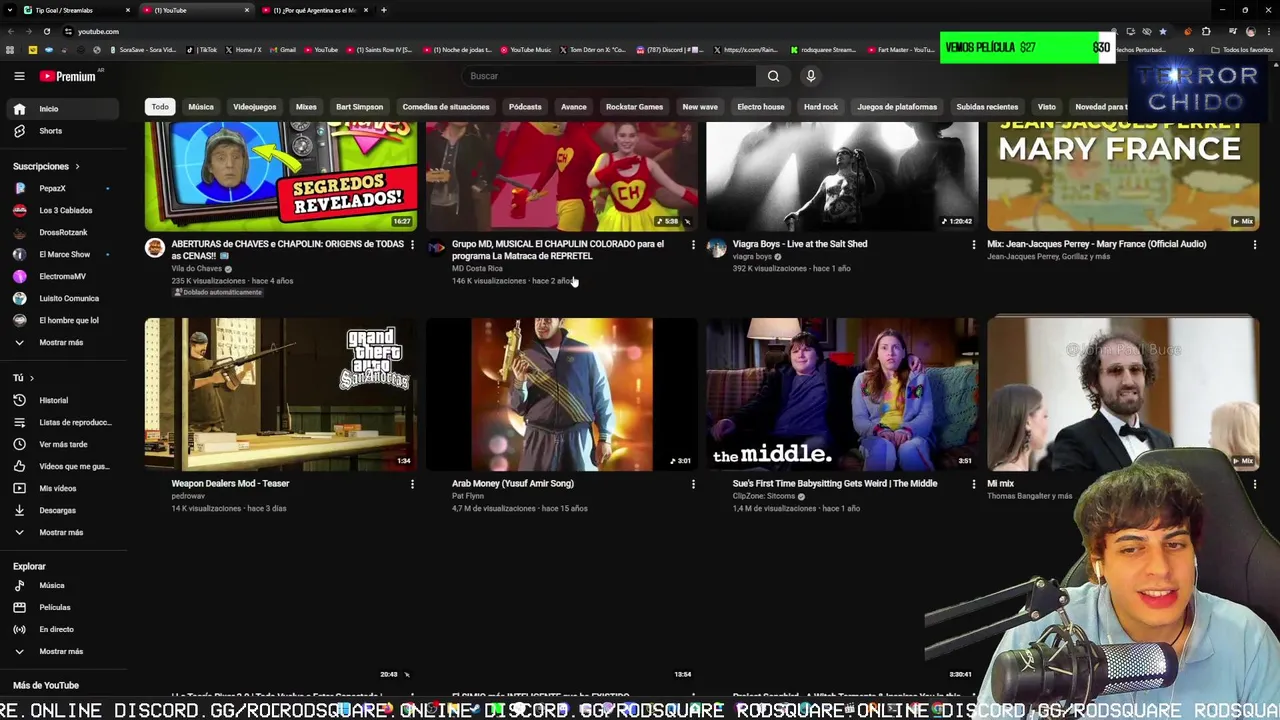Open Historial in sidebar
1280x720 pixels.
point(62,400)
